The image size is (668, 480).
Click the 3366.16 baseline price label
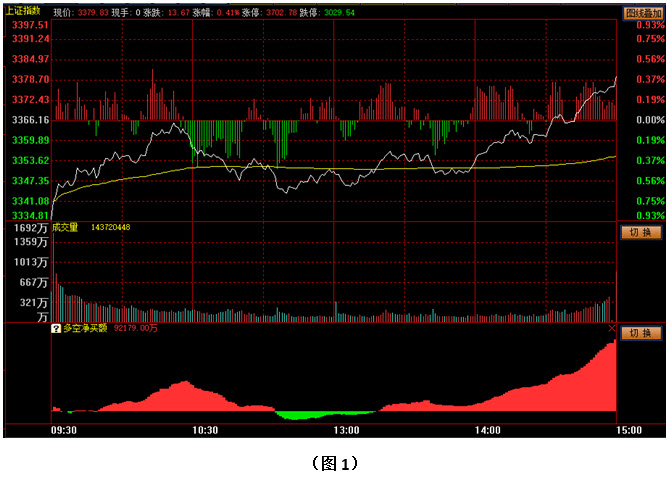[30, 120]
